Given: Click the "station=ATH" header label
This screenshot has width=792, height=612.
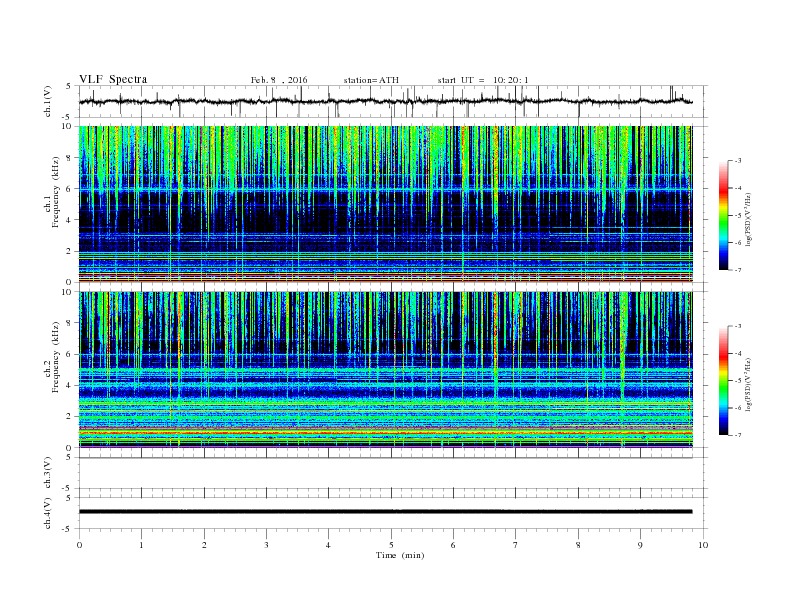Looking at the screenshot, I should (x=371, y=80).
